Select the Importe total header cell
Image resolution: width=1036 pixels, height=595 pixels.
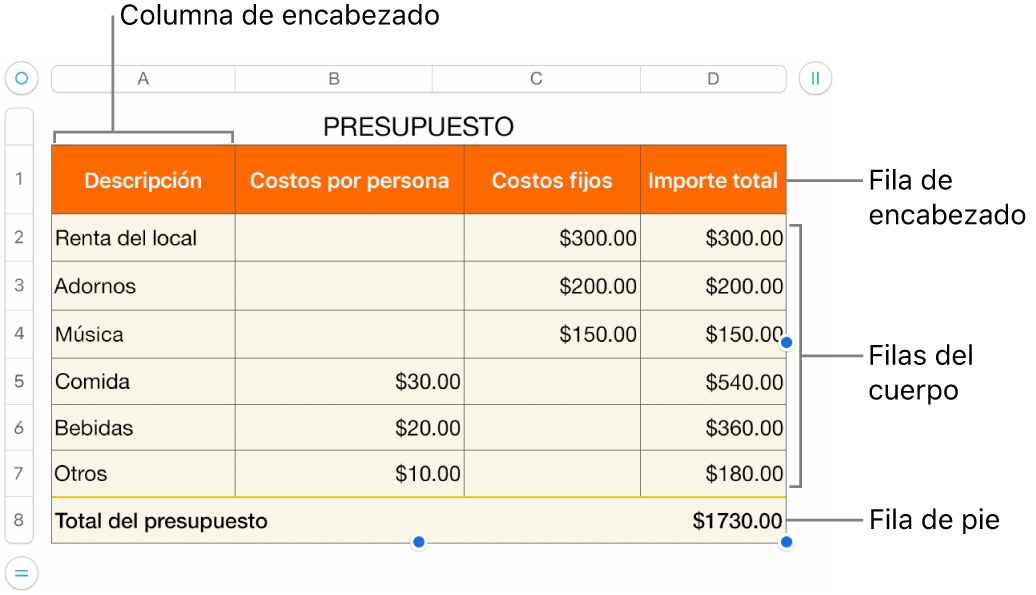point(713,180)
